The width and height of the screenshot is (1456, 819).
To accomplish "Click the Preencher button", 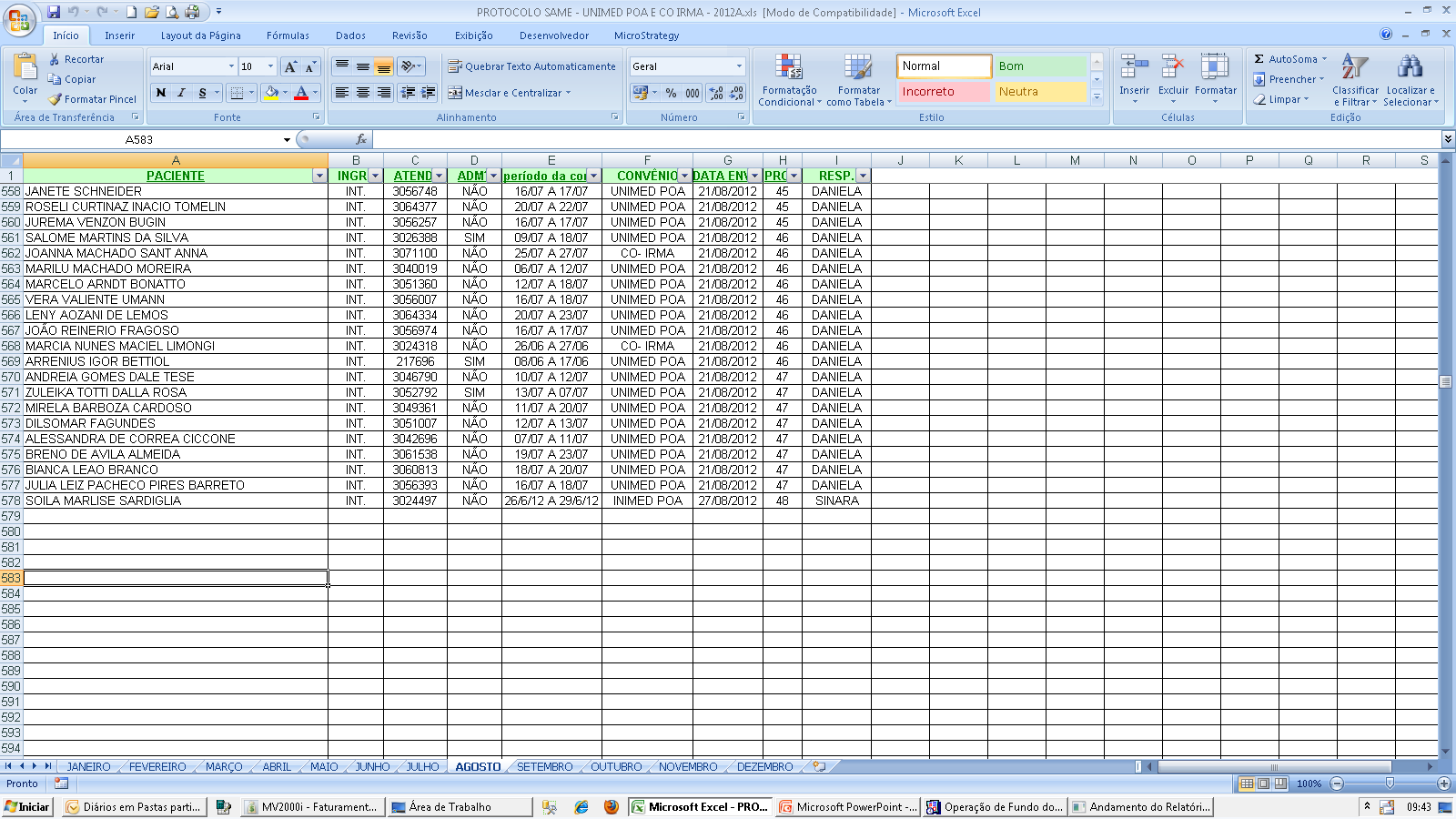I will click(x=1289, y=79).
